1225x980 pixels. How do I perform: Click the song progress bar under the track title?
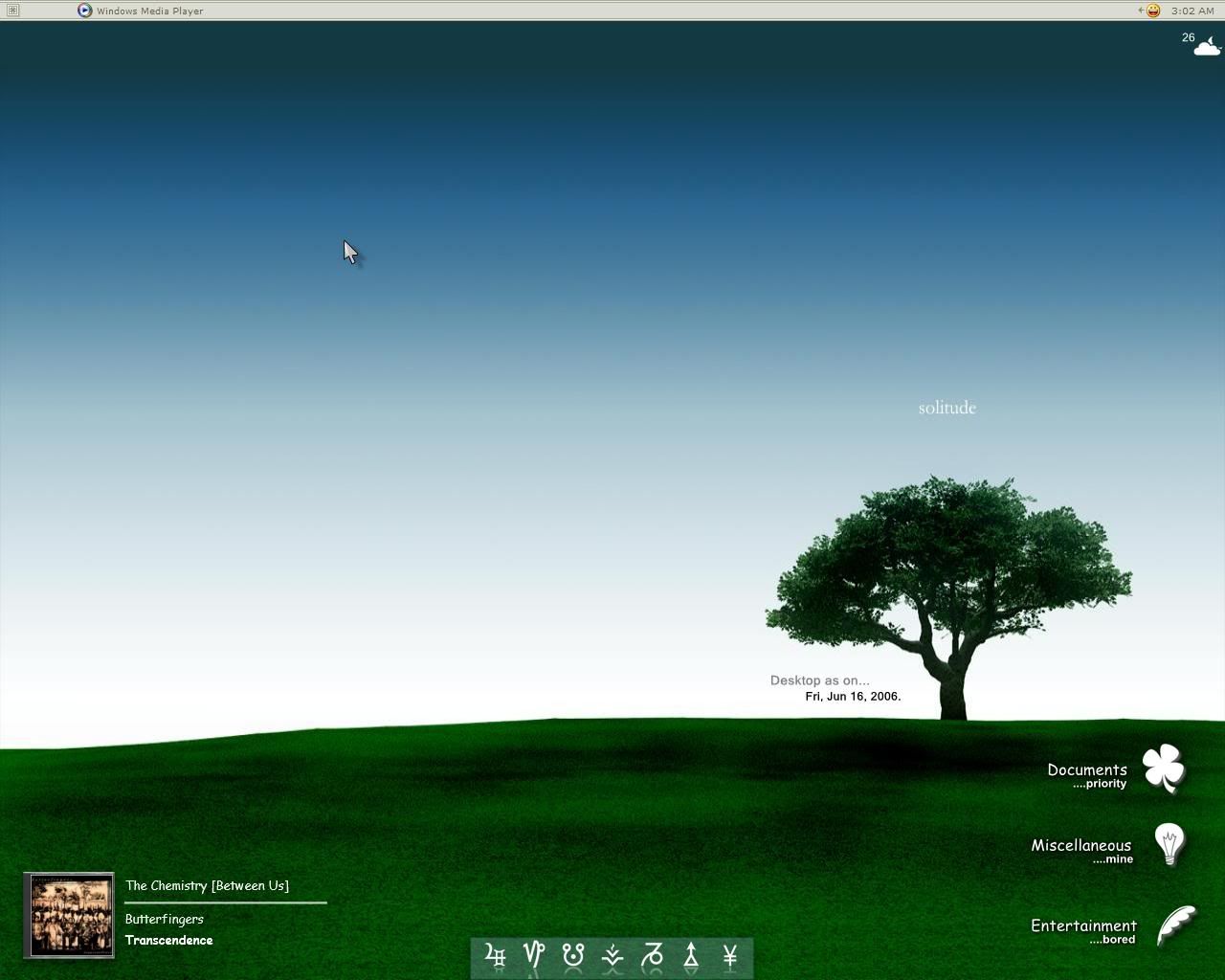[226, 902]
